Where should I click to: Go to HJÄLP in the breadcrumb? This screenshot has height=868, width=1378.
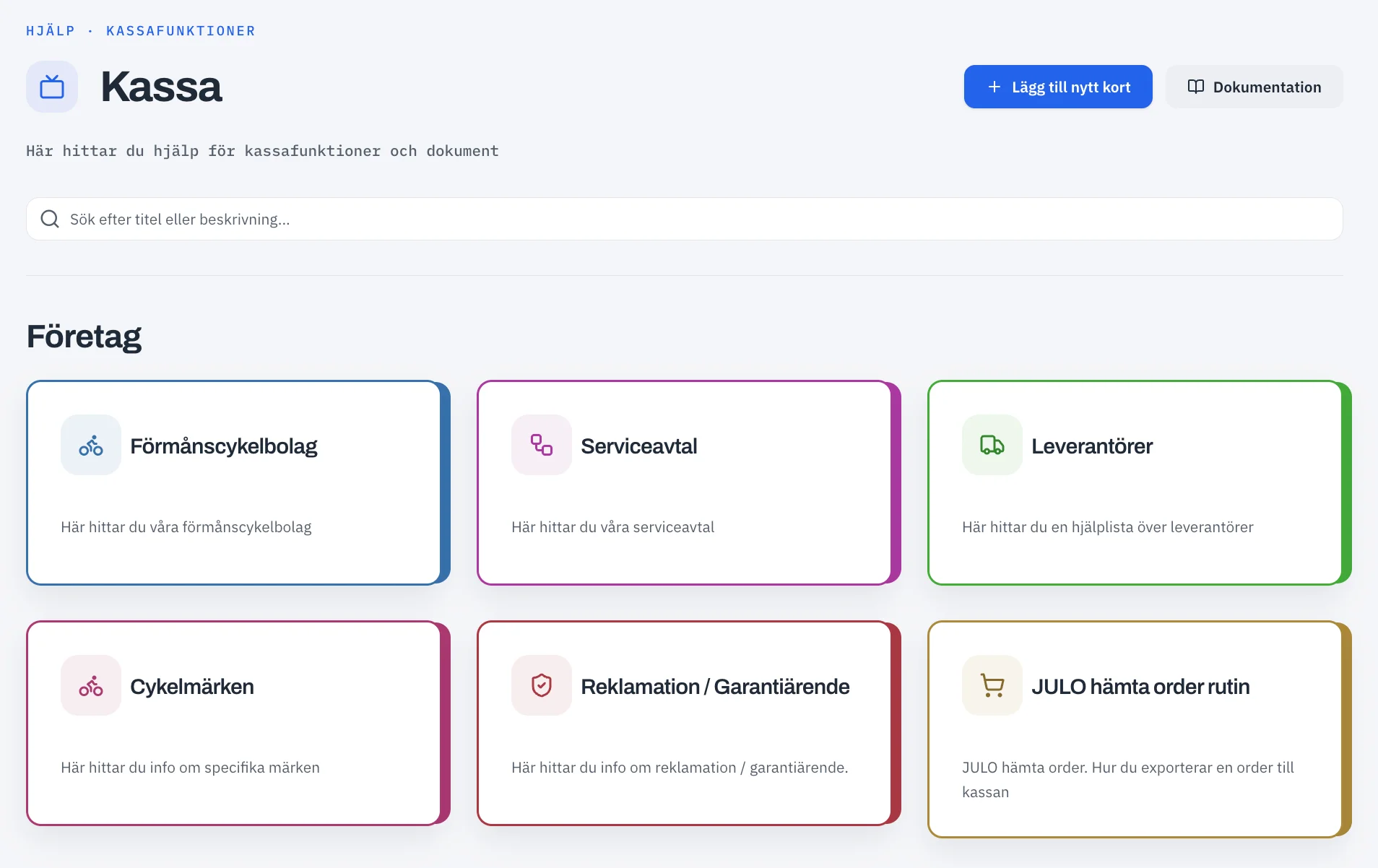(51, 31)
